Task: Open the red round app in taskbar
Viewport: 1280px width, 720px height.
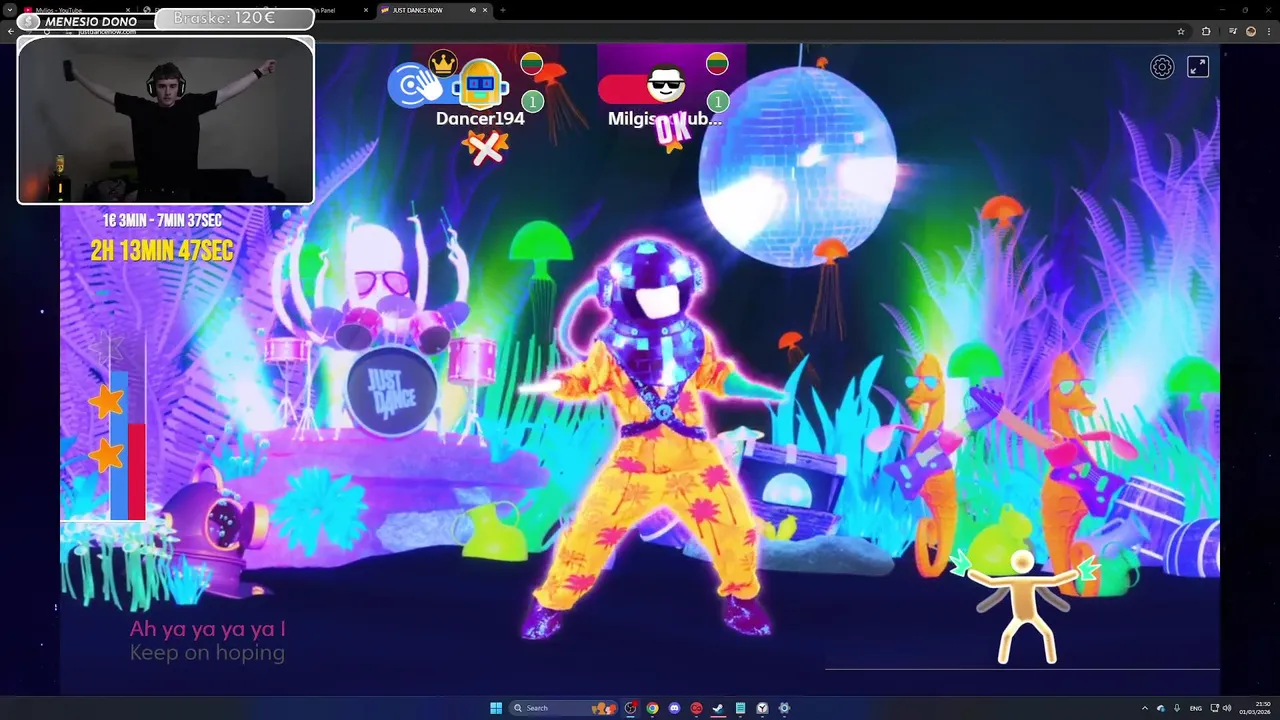Action: coord(696,708)
